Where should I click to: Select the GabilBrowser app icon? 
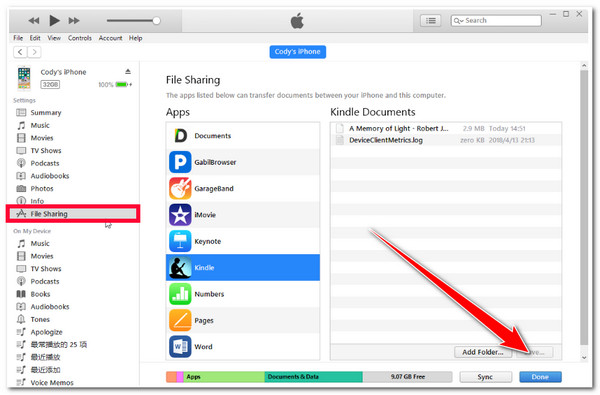click(180, 162)
